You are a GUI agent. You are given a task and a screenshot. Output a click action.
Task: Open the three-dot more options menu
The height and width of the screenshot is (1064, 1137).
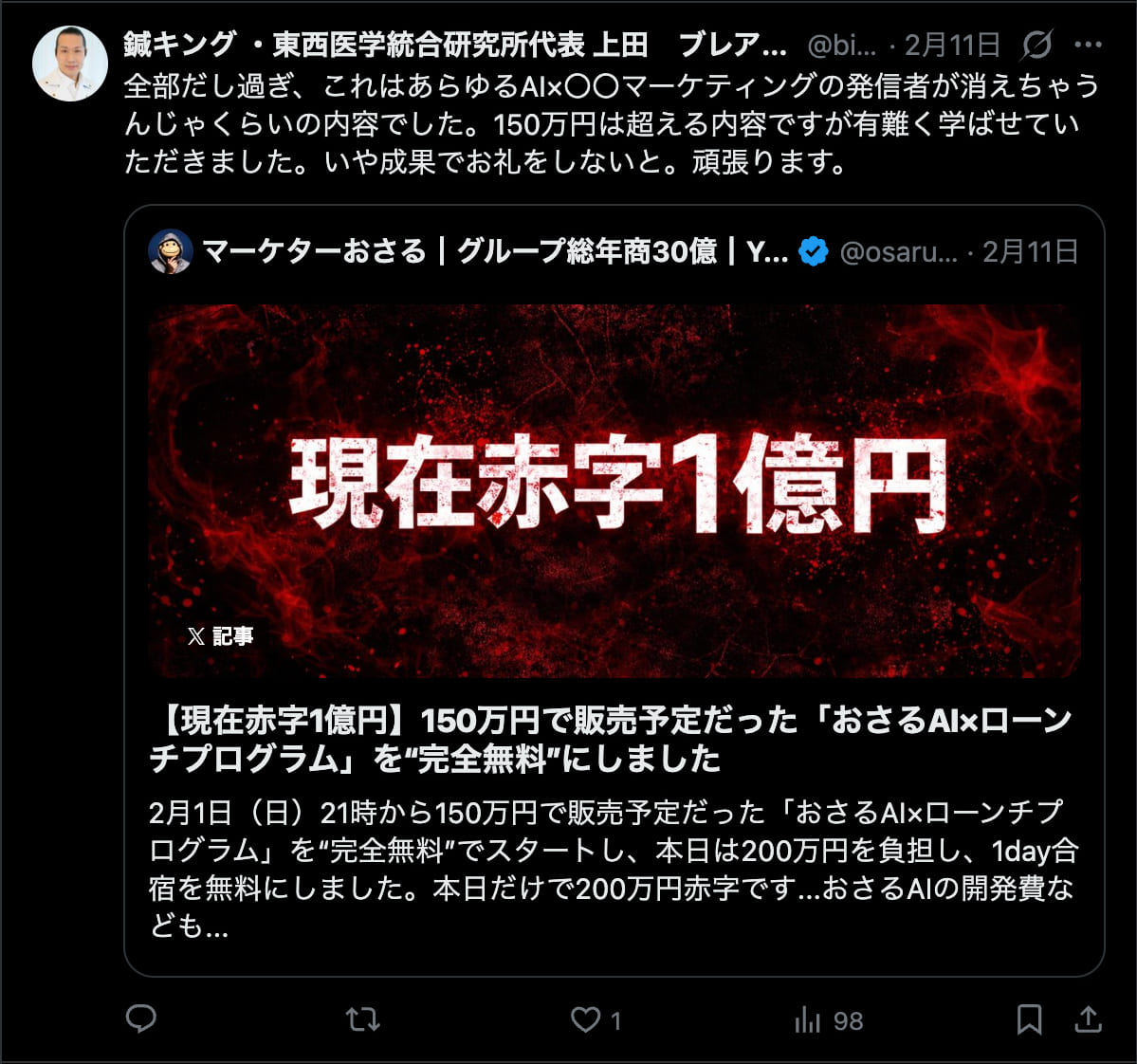click(x=1089, y=45)
